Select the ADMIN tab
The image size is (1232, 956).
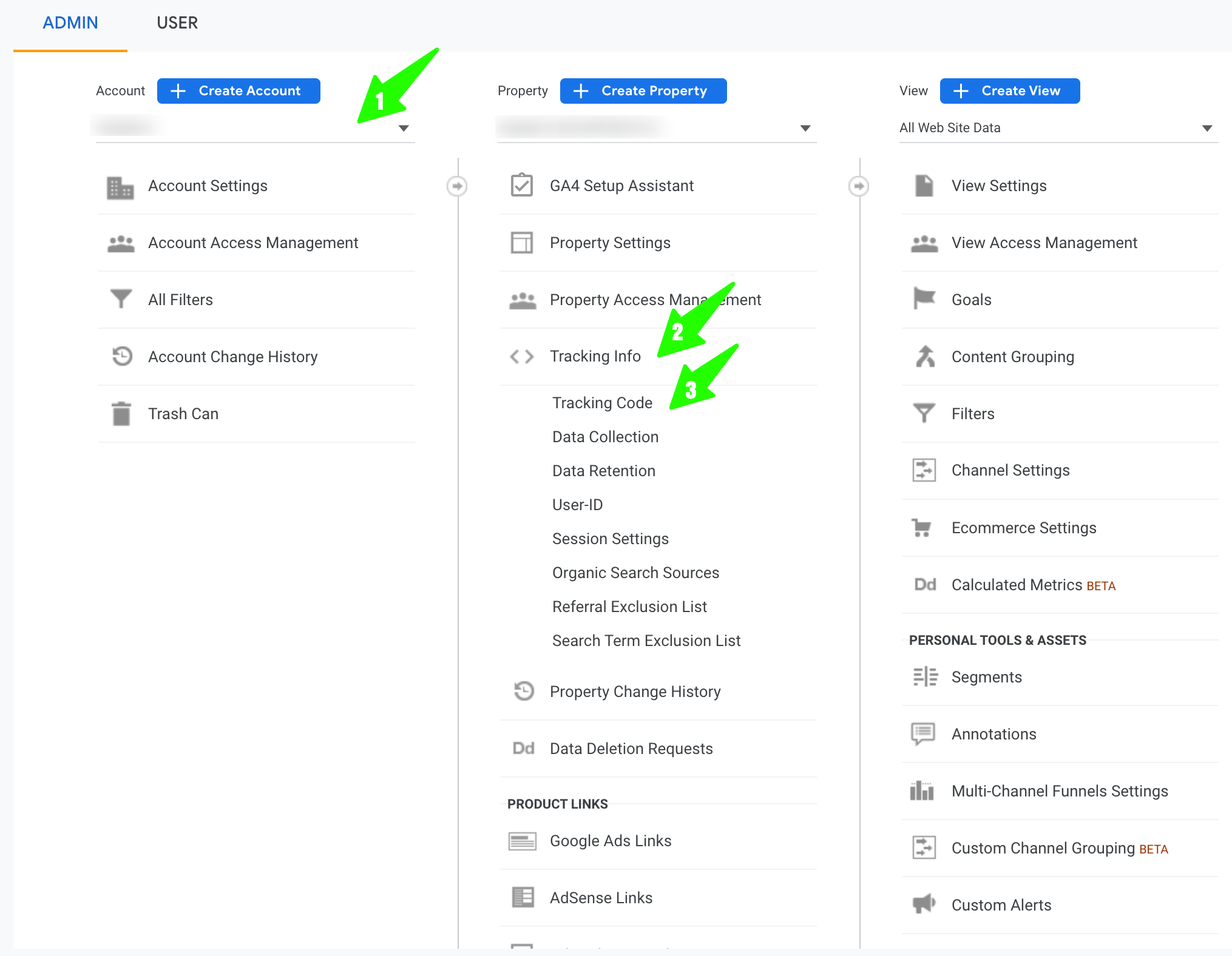(70, 23)
